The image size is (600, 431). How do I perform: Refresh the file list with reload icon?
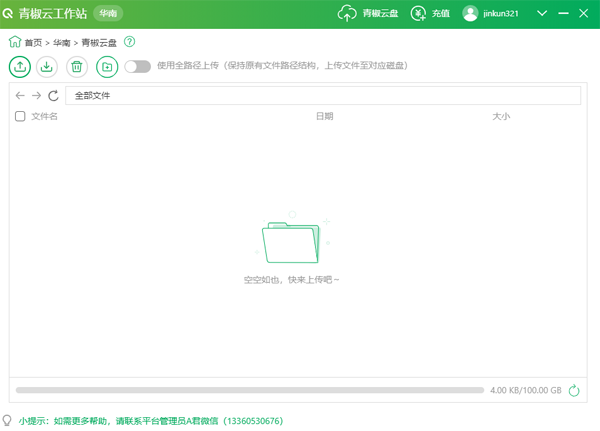[54, 96]
